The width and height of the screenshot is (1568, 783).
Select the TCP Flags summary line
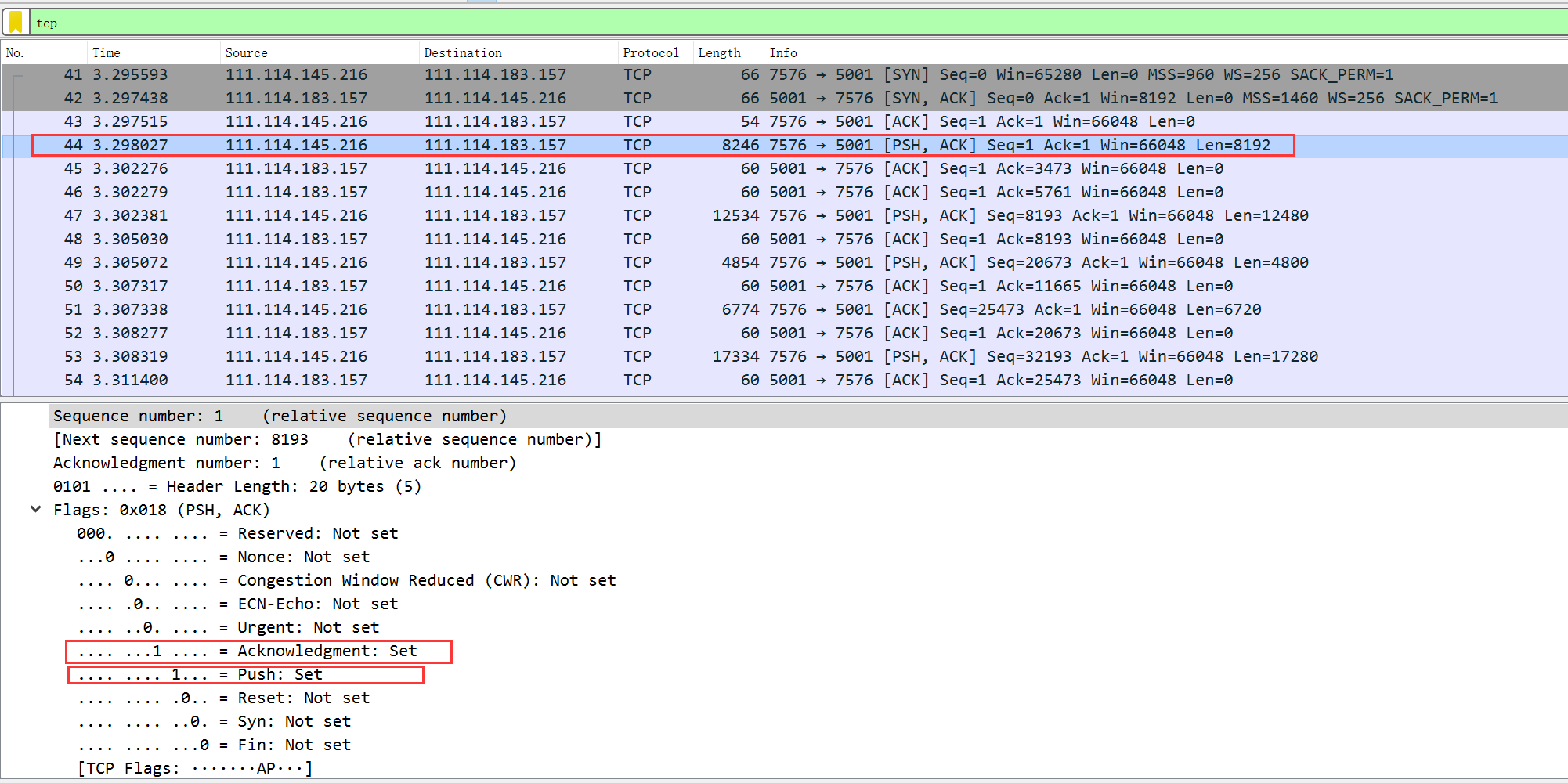195,768
